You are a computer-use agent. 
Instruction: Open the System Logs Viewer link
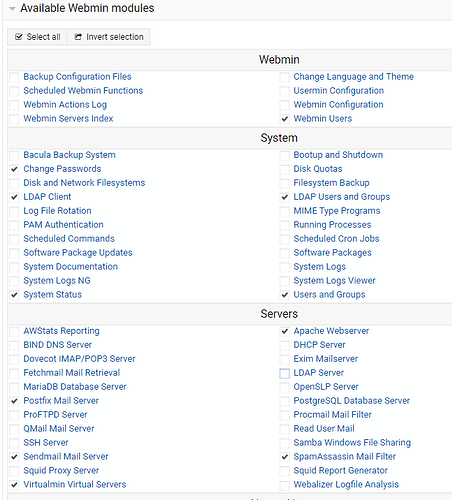click(334, 281)
